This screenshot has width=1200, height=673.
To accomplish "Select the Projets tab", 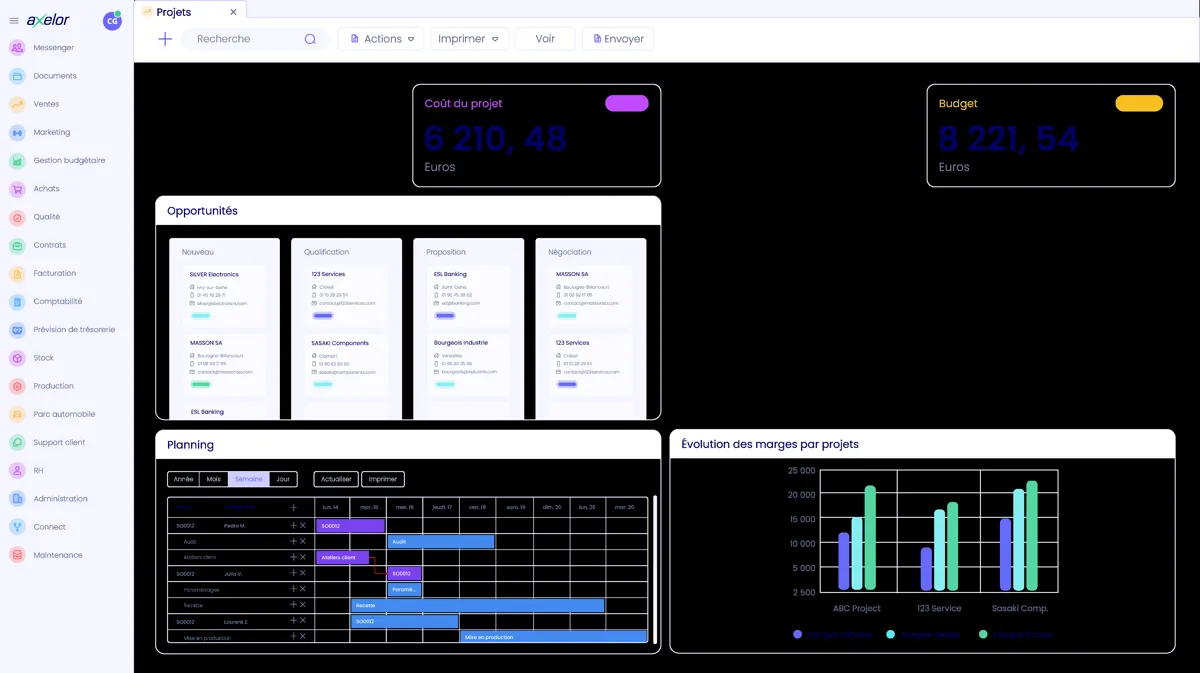I will click(x=174, y=12).
